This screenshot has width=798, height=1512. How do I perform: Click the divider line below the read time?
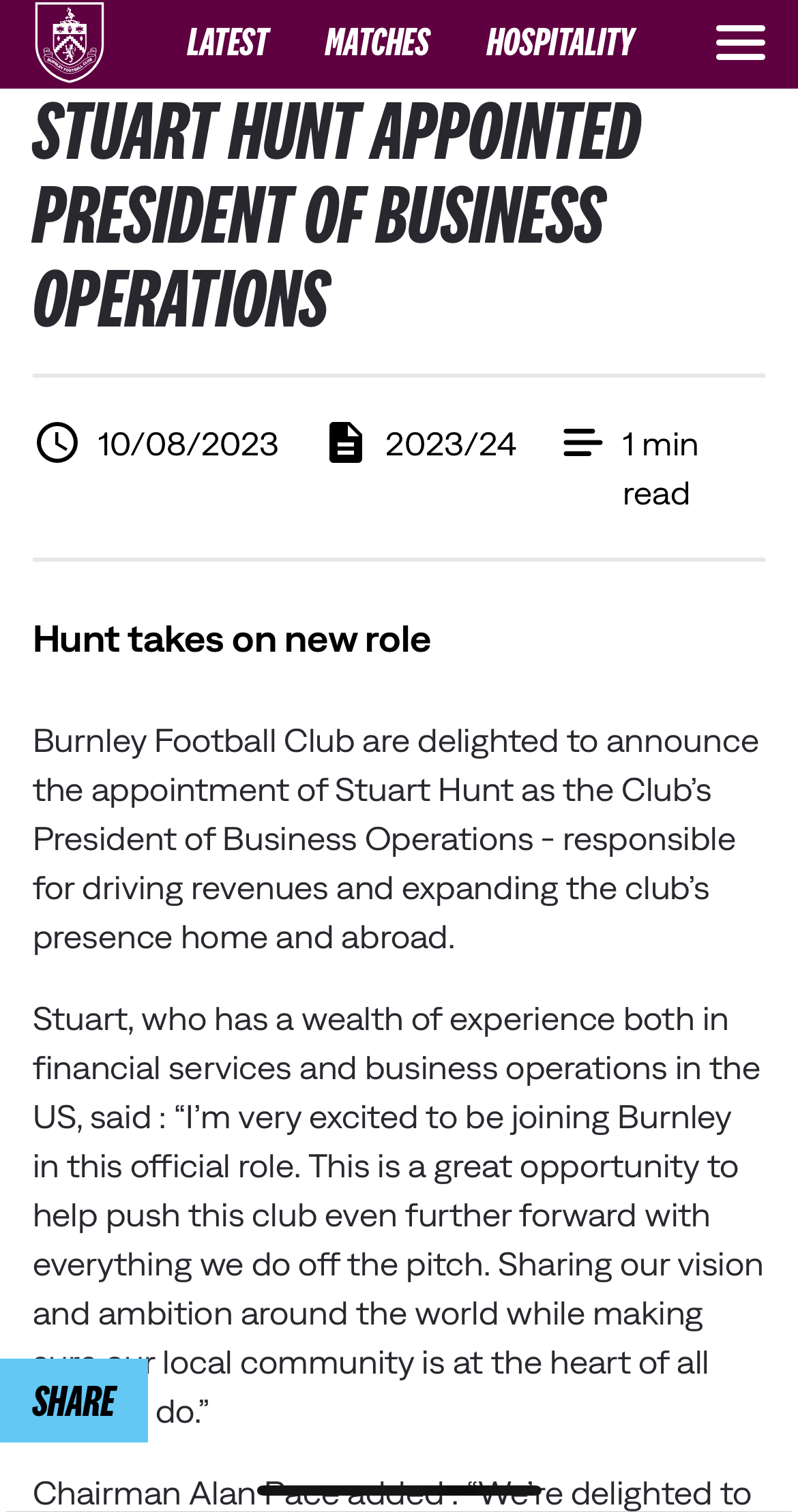pyautogui.click(x=399, y=560)
